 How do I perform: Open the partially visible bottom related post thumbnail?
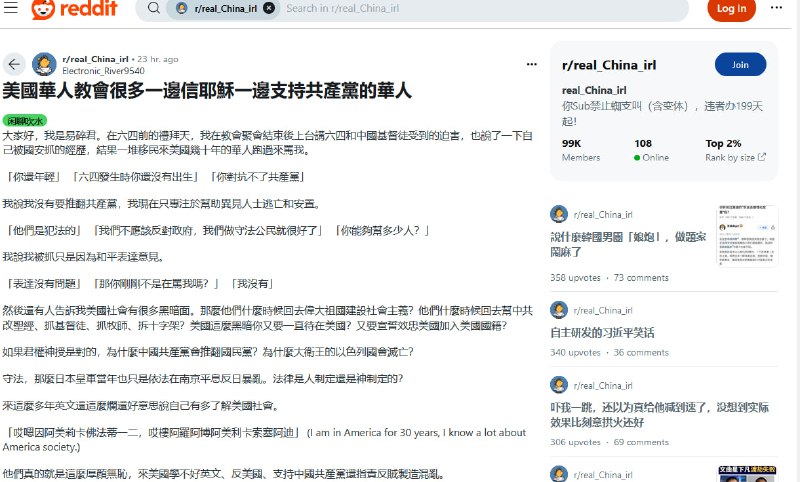(x=747, y=474)
